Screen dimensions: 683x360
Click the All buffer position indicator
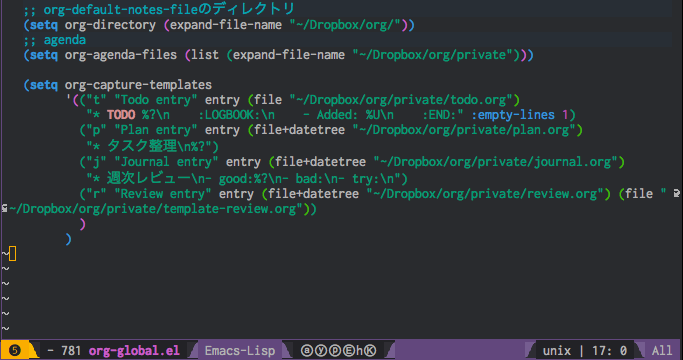[662, 350]
